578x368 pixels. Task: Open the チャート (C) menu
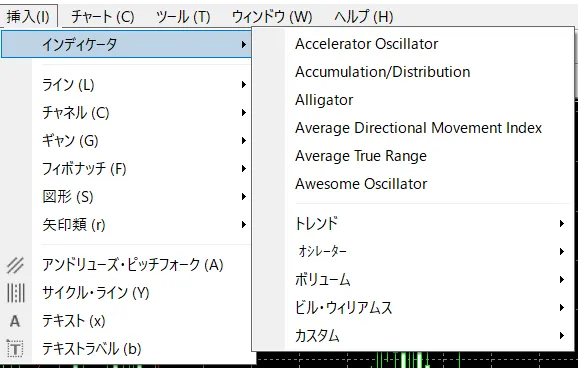(103, 17)
